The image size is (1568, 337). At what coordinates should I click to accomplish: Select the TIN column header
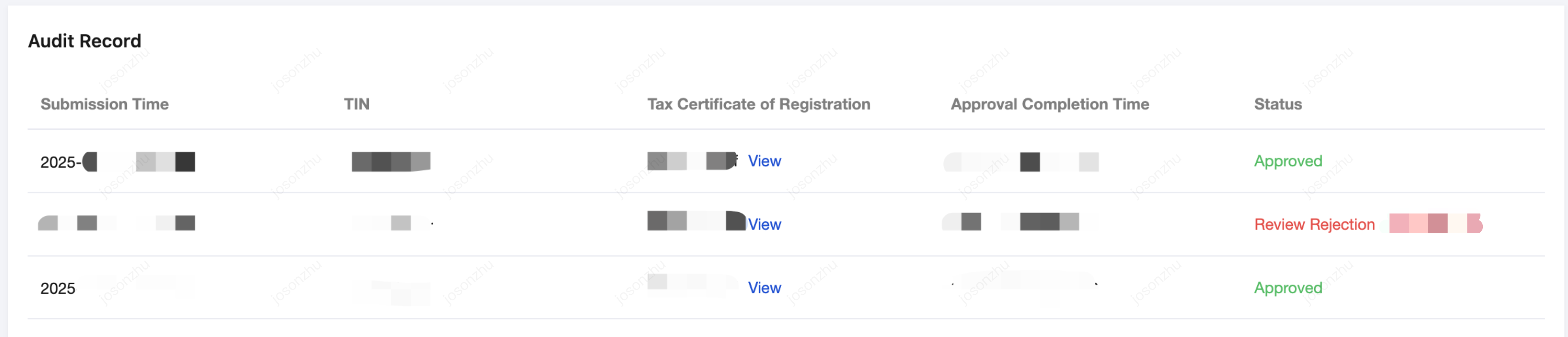(x=357, y=104)
